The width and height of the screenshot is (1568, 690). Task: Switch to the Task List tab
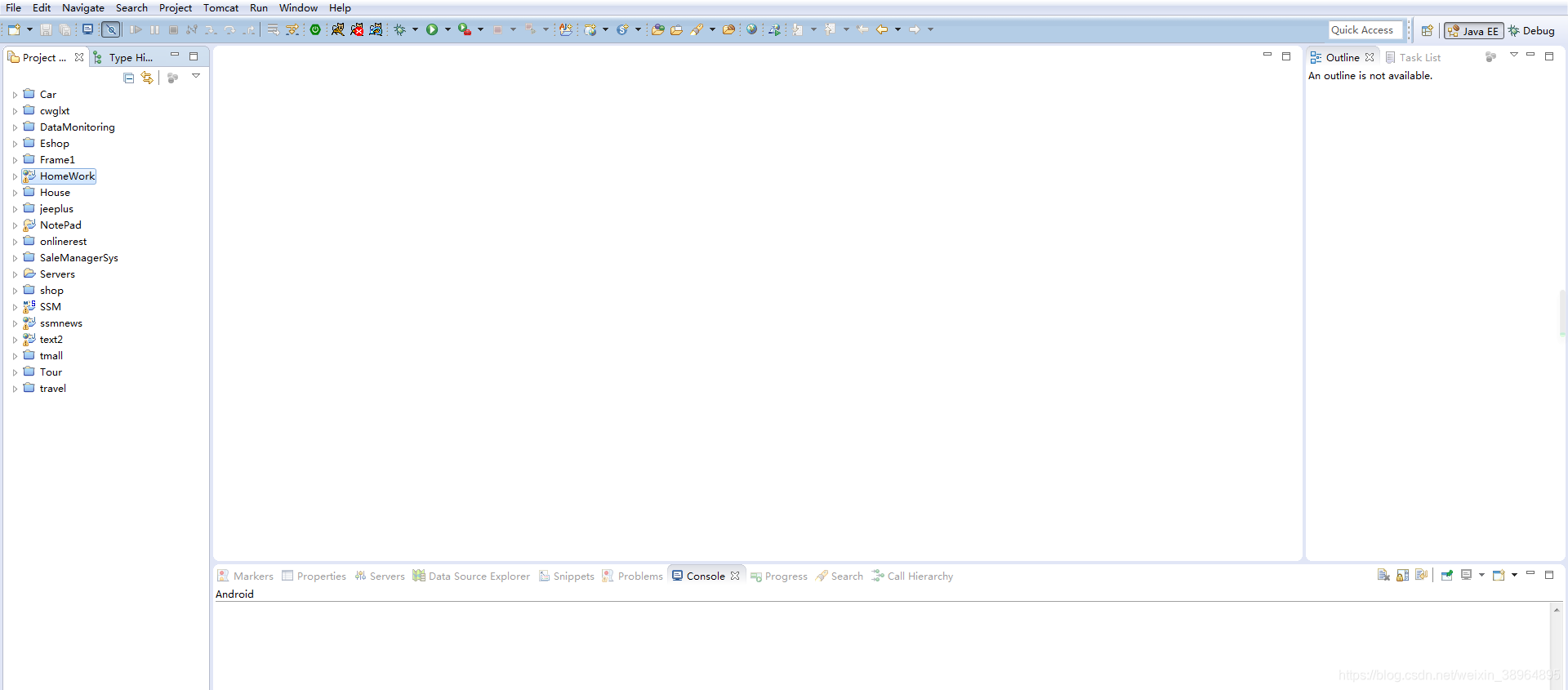pyautogui.click(x=1414, y=57)
